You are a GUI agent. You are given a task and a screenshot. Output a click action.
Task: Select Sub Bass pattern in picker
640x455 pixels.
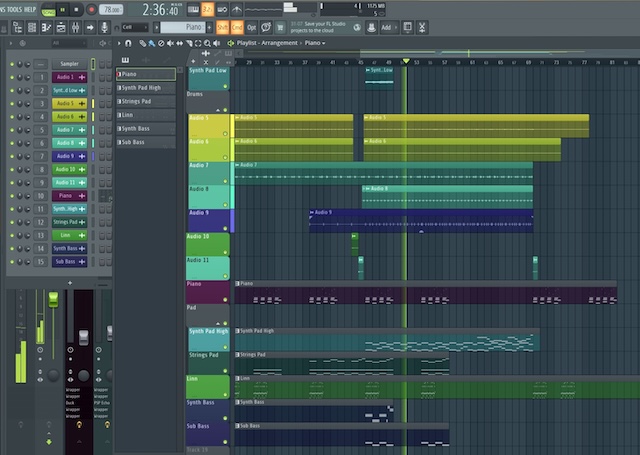point(146,142)
